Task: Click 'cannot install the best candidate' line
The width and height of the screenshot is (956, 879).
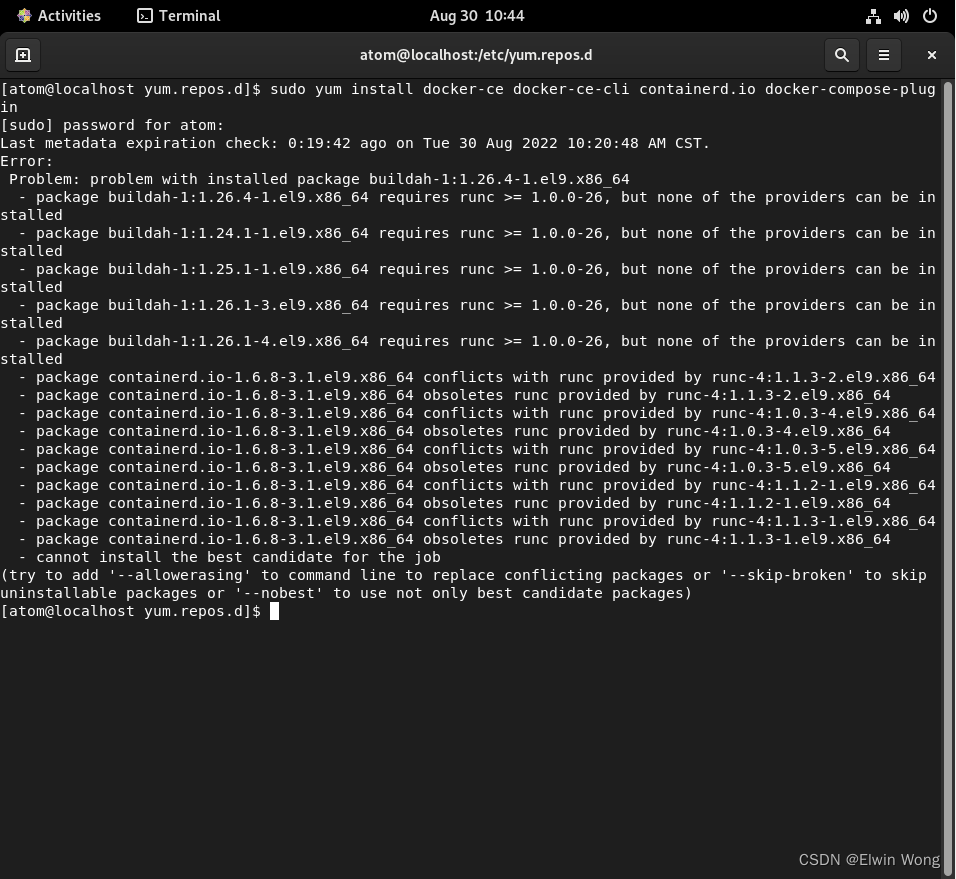Action: [x=229, y=557]
